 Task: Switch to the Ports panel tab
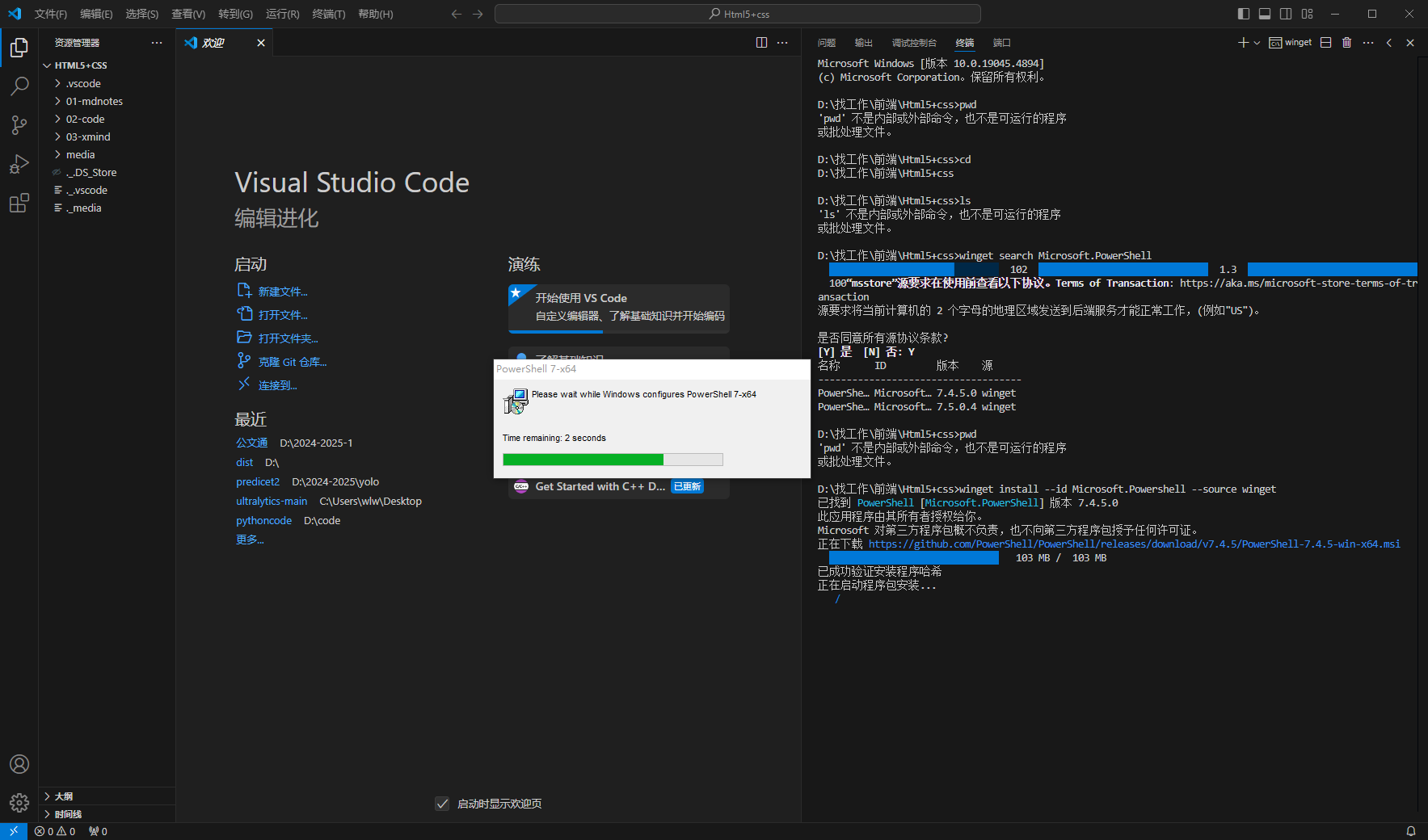[x=1002, y=43]
